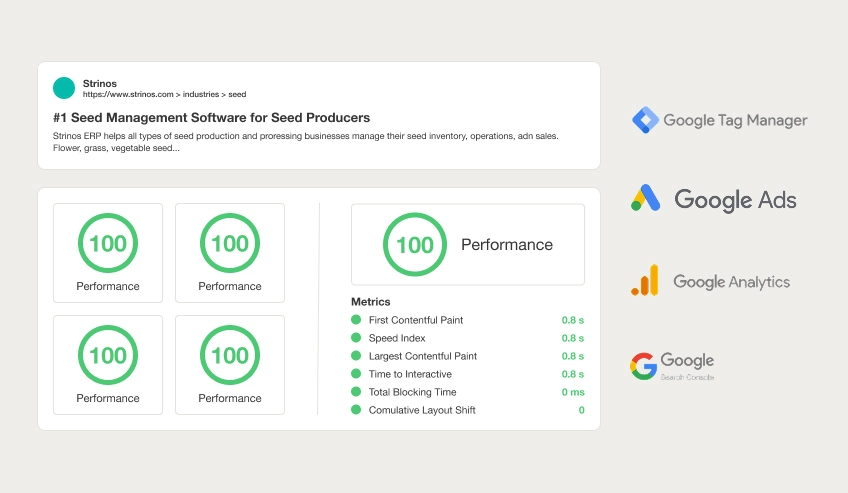Select the Total Blocking Time label
The image size is (848, 493).
(413, 392)
